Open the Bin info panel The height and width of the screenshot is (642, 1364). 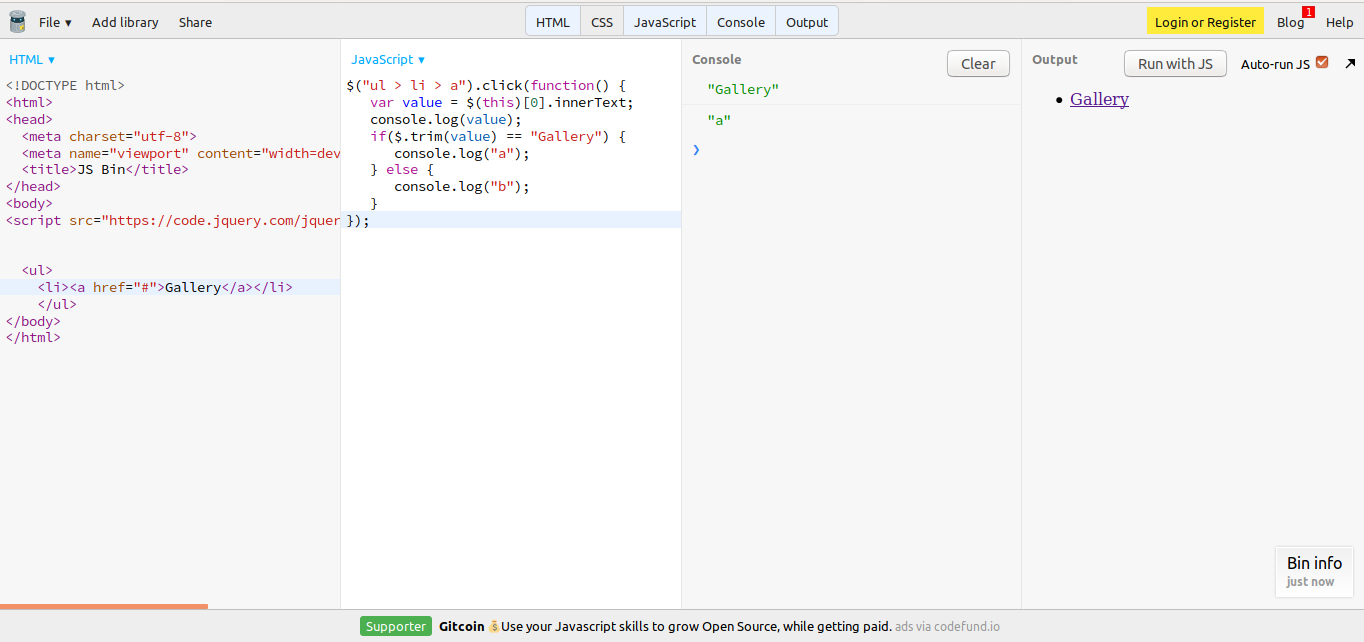(1314, 571)
